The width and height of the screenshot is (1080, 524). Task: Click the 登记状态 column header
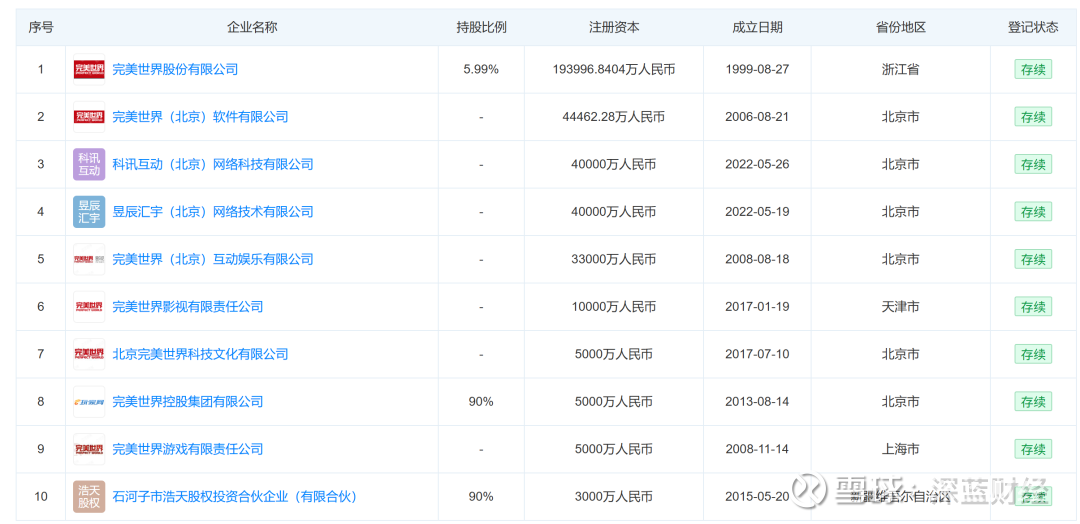[1032, 28]
